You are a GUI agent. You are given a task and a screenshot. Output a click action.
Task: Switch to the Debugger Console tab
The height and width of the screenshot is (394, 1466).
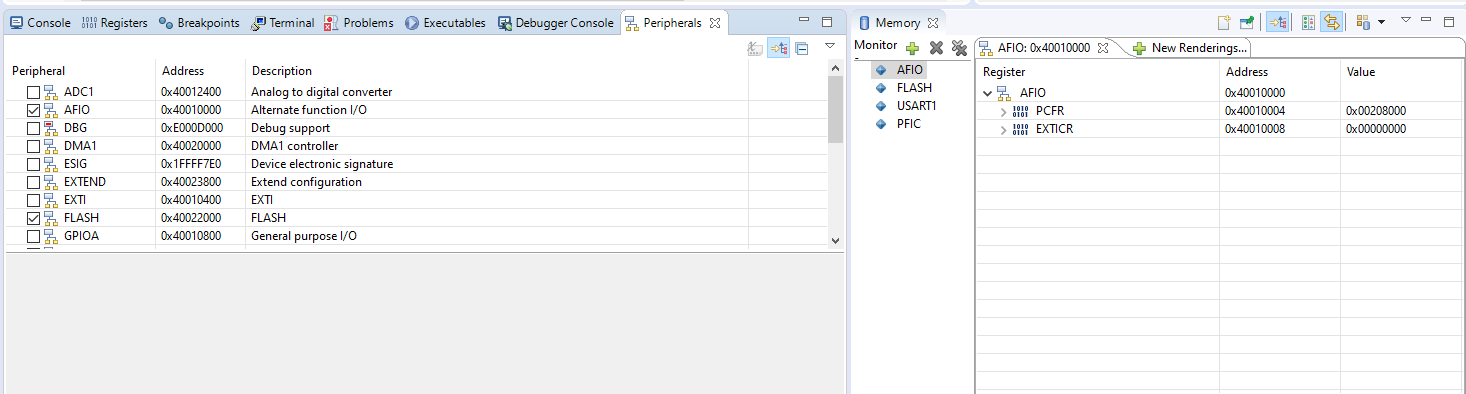tap(556, 23)
